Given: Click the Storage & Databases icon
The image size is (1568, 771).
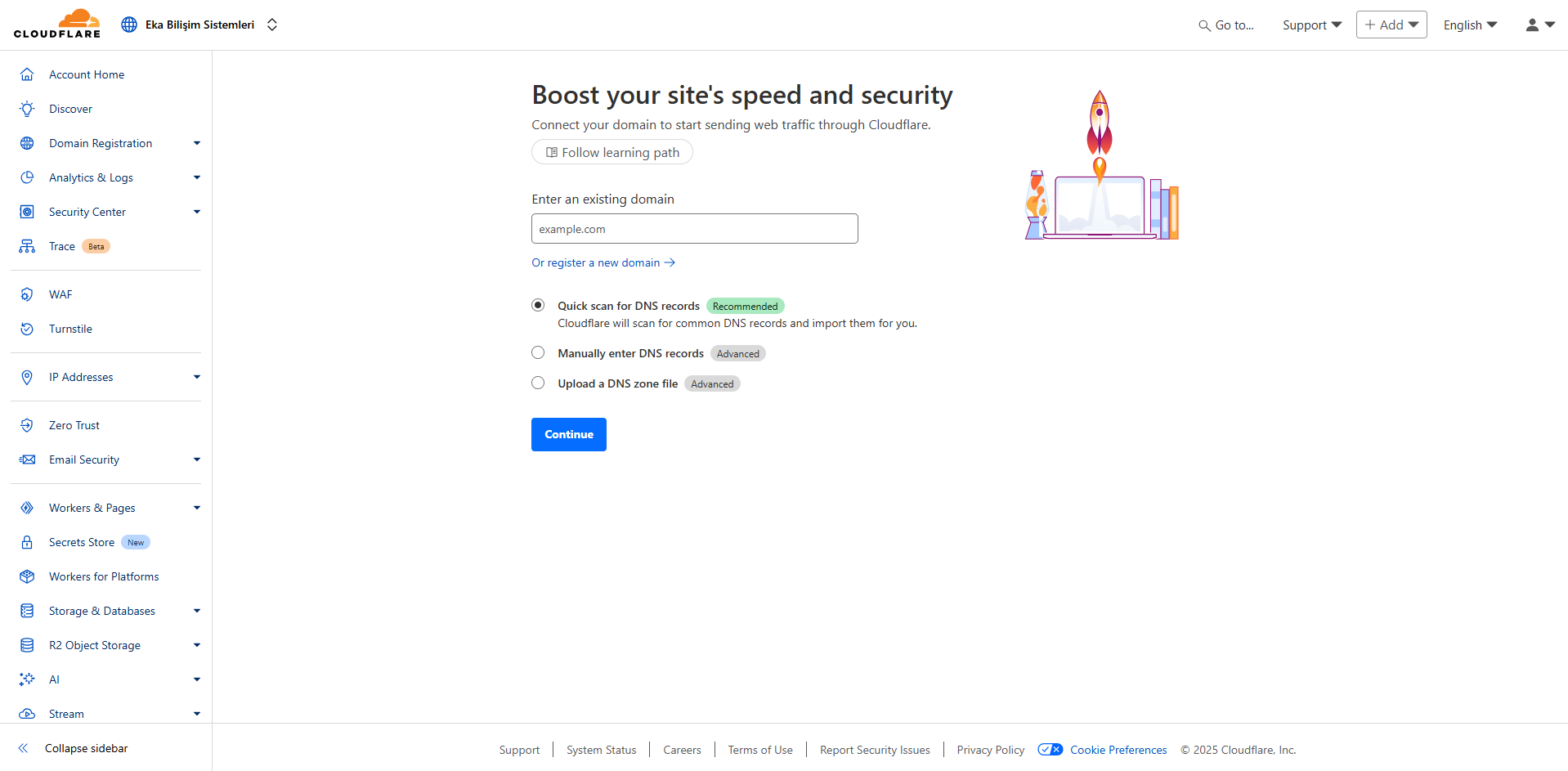Looking at the screenshot, I should tap(27, 611).
